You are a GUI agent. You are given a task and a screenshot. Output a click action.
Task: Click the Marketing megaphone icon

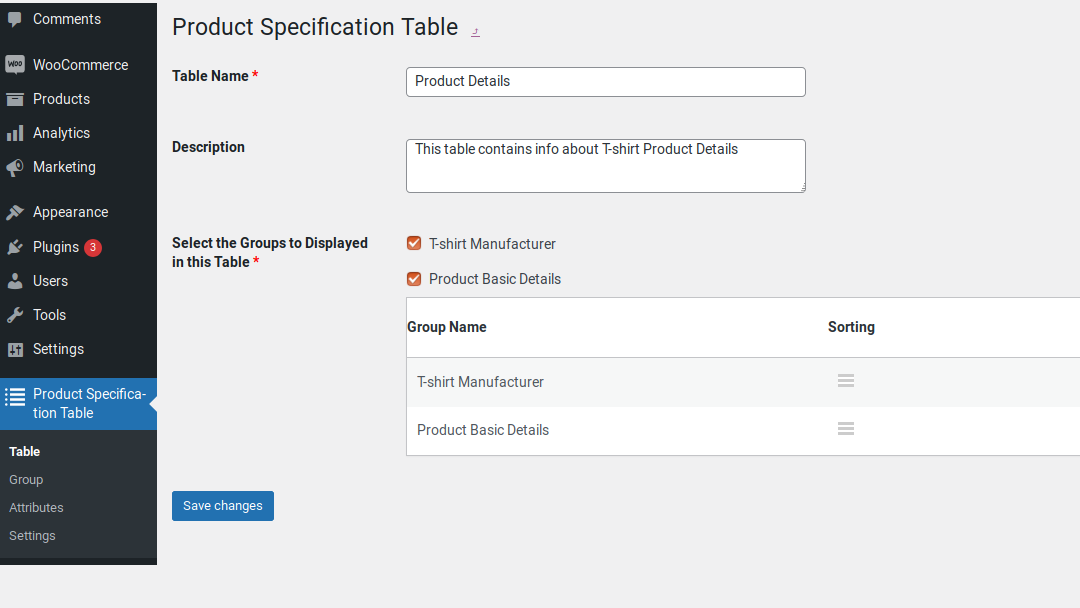(x=14, y=166)
